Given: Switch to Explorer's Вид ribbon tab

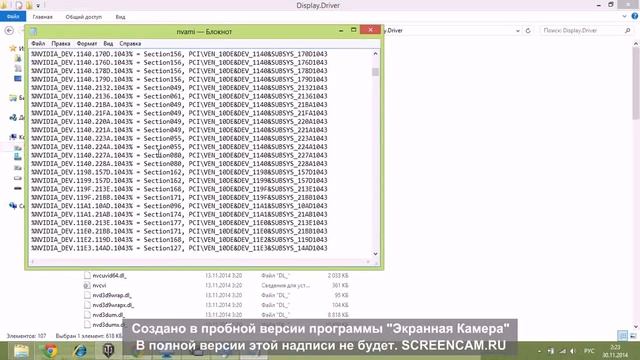Looking at the screenshot, I should (x=120, y=17).
